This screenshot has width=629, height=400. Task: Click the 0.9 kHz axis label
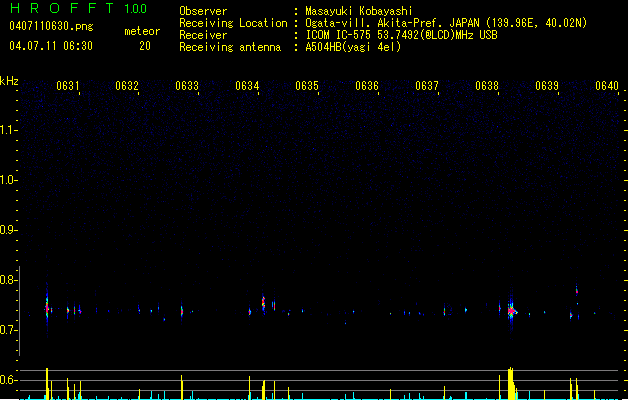click(8, 230)
